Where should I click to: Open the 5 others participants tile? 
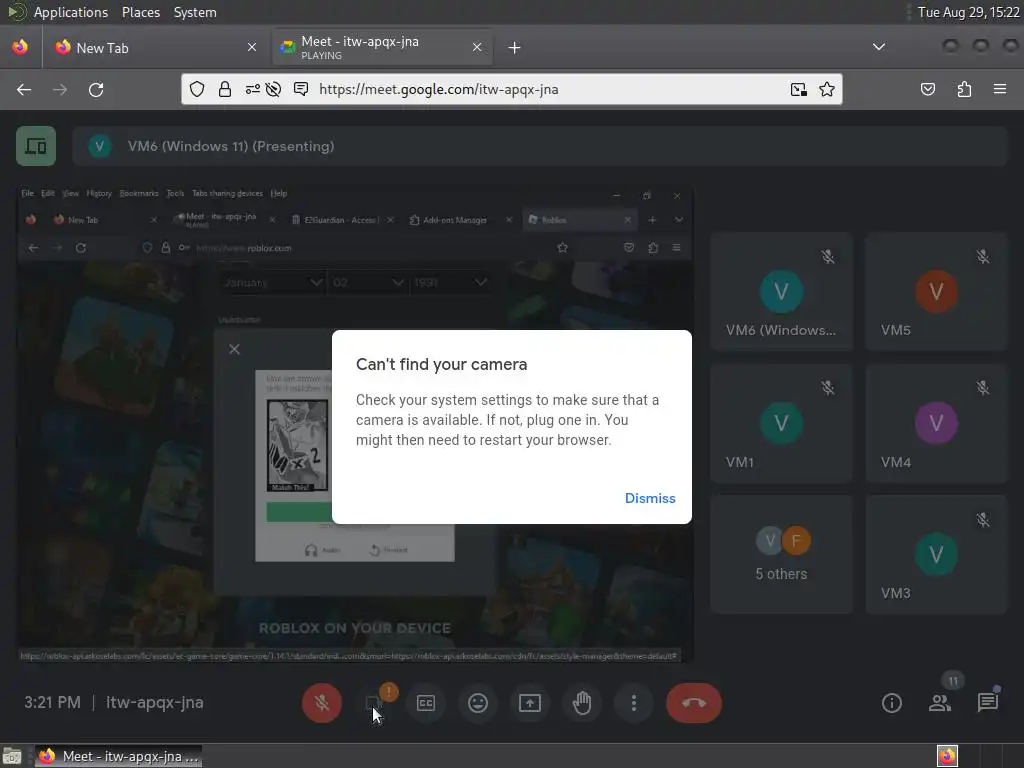[781, 554]
